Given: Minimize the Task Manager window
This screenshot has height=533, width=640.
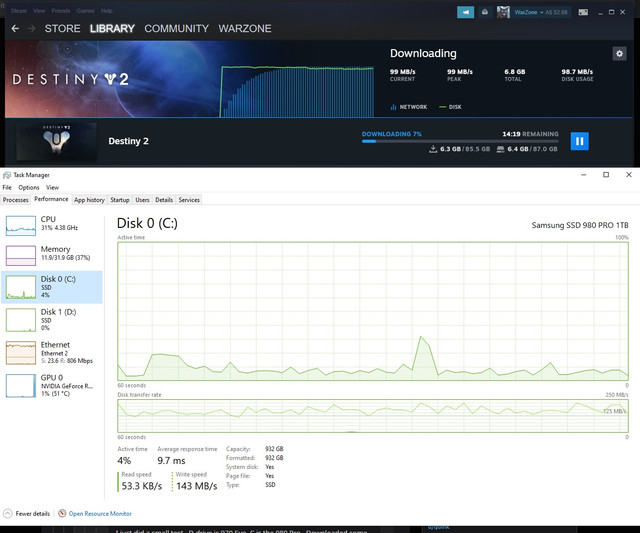Looking at the screenshot, I should pyautogui.click(x=584, y=175).
